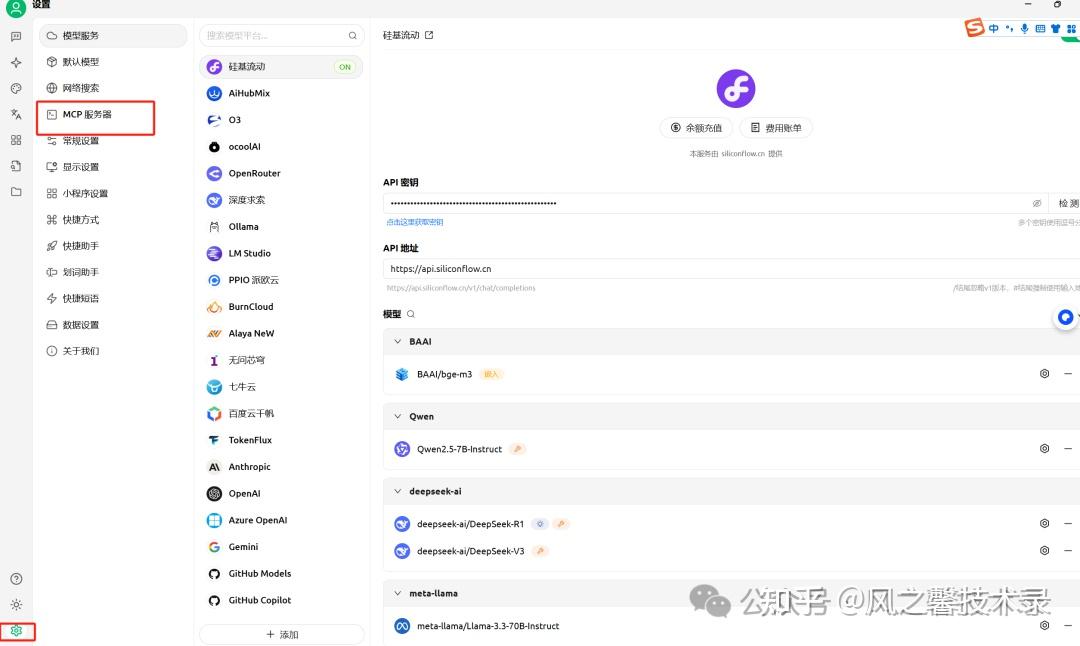Toggle the ON badge of 硅基流动

pos(344,67)
